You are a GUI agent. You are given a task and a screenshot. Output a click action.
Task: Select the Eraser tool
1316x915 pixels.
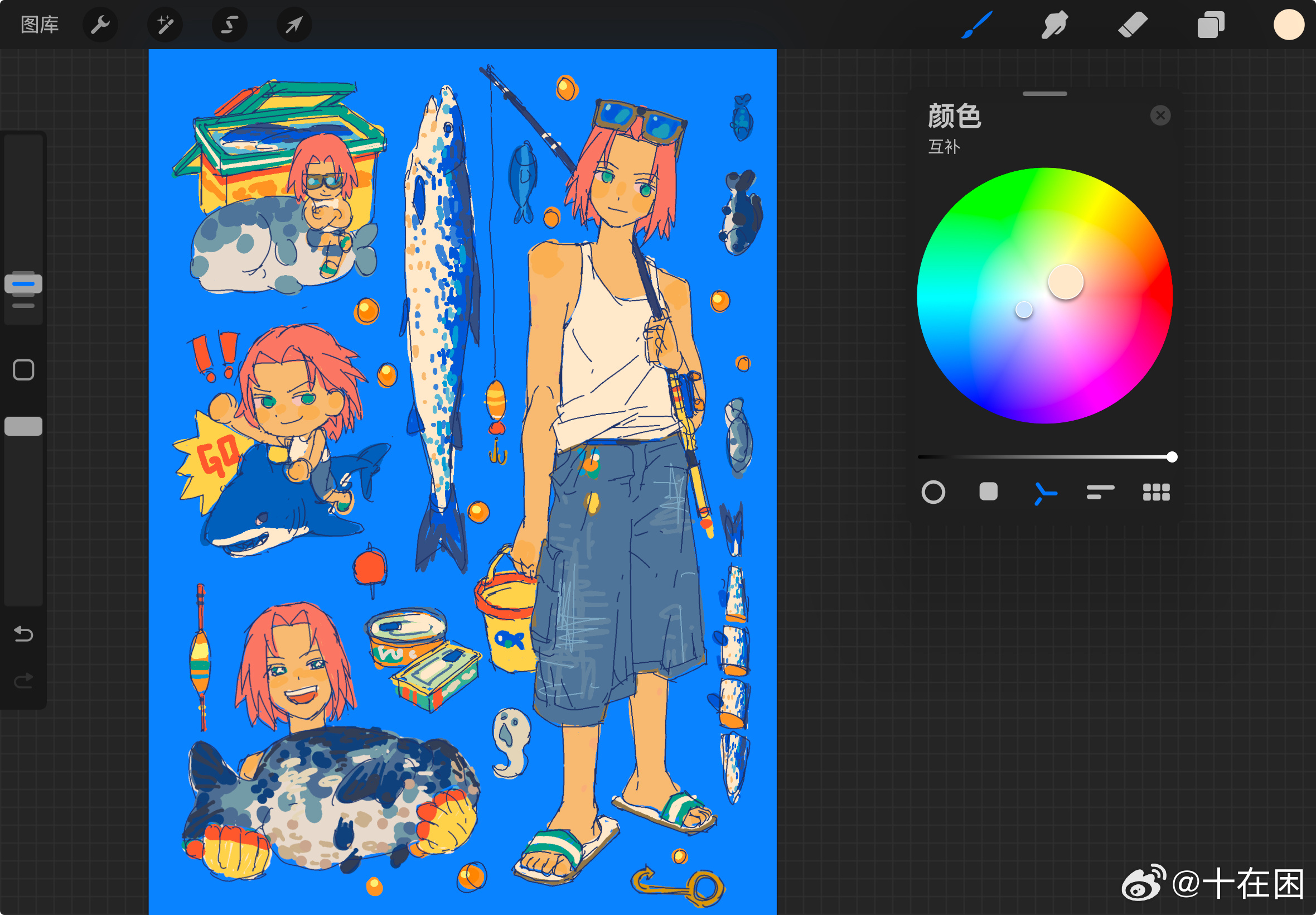tap(1133, 25)
